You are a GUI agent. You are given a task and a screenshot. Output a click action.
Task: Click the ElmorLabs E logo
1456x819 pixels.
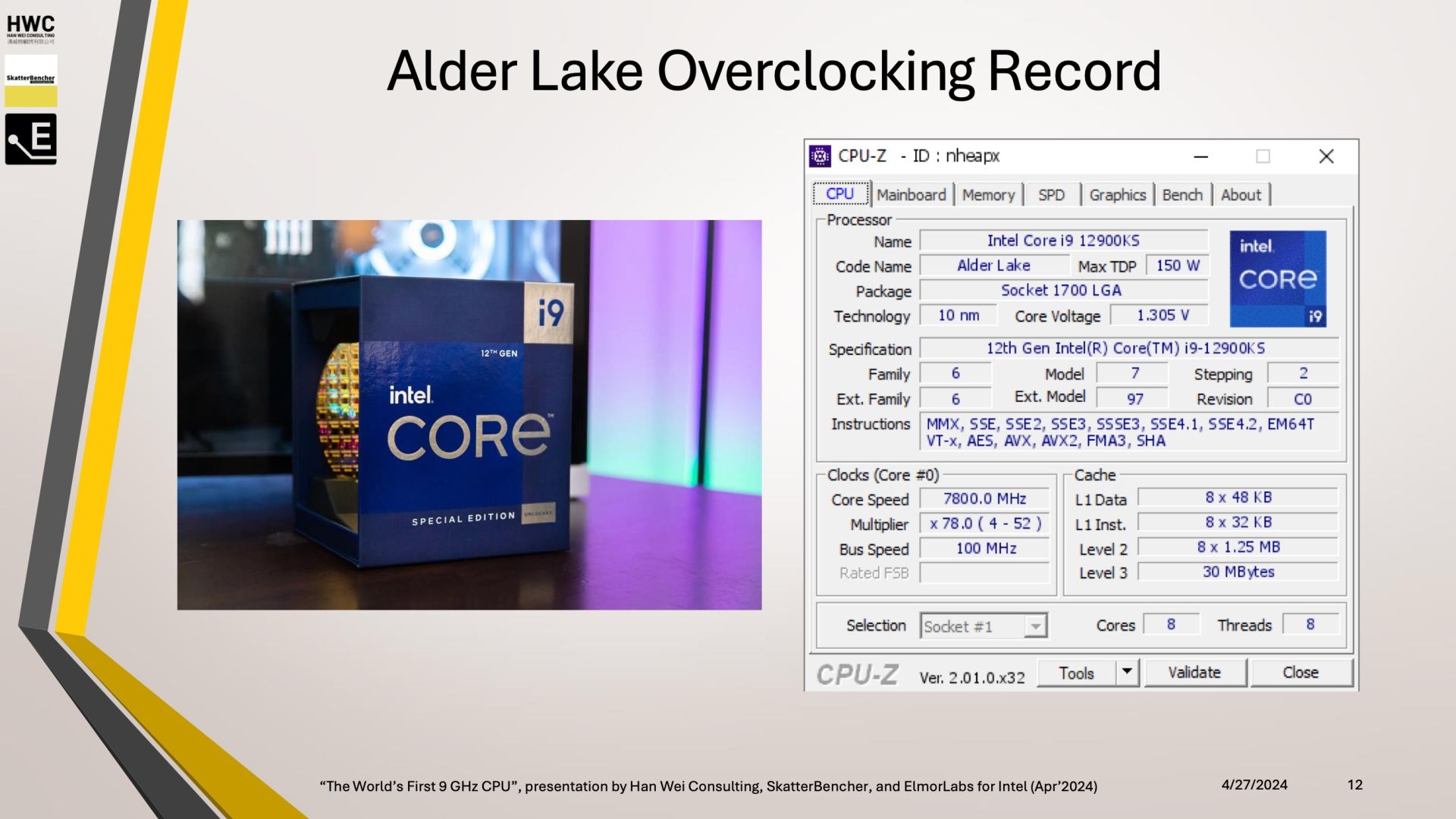(30, 140)
